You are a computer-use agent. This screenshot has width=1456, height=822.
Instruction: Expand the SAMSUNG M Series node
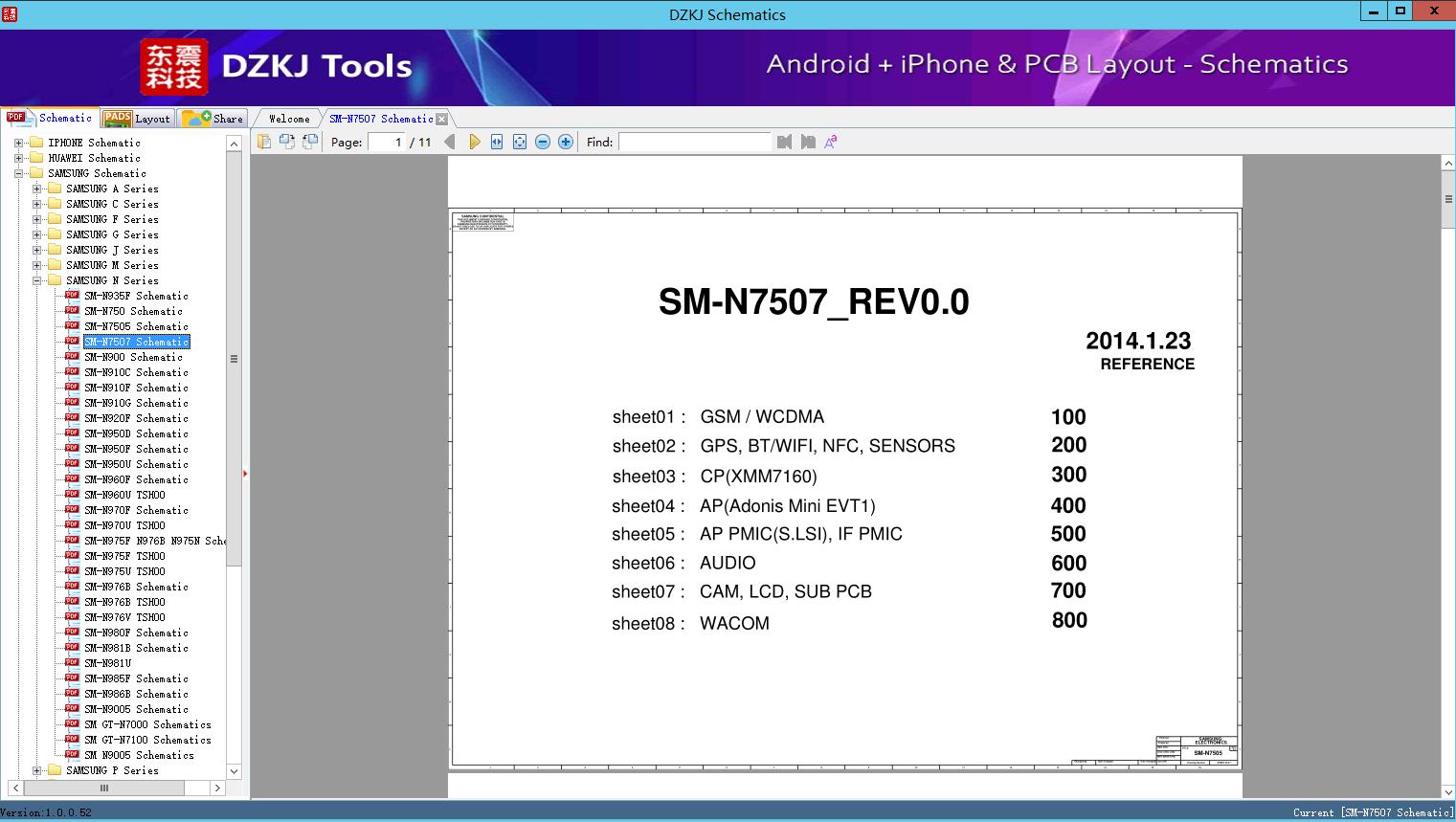(x=36, y=265)
